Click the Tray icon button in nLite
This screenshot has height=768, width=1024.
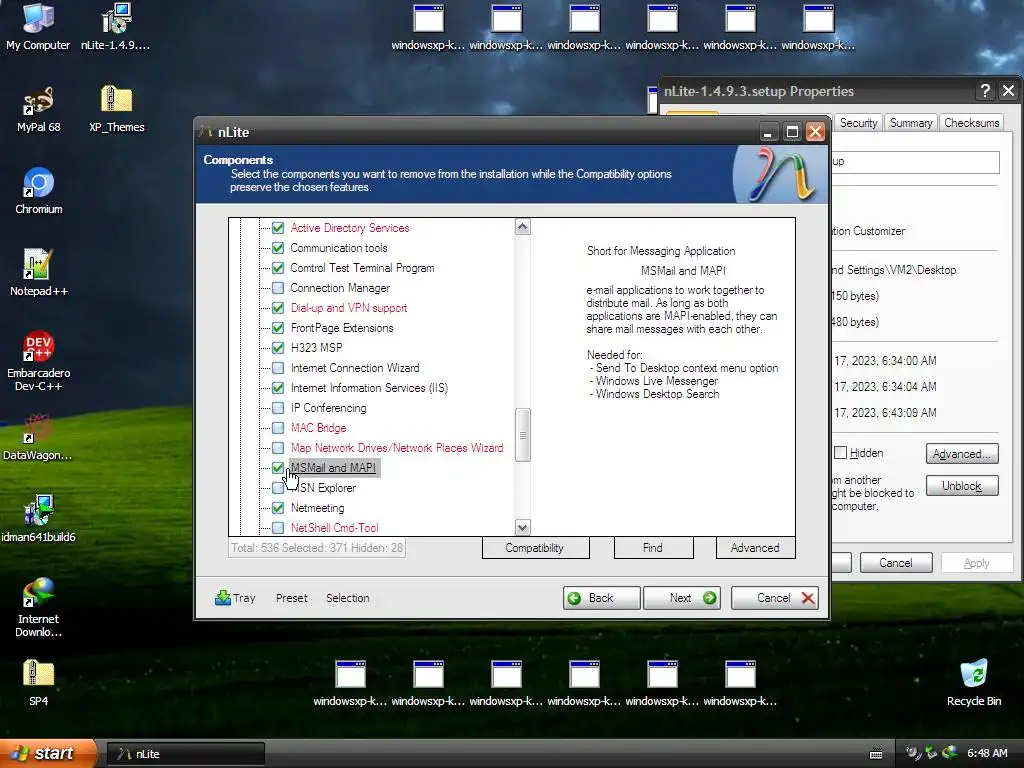(235, 598)
